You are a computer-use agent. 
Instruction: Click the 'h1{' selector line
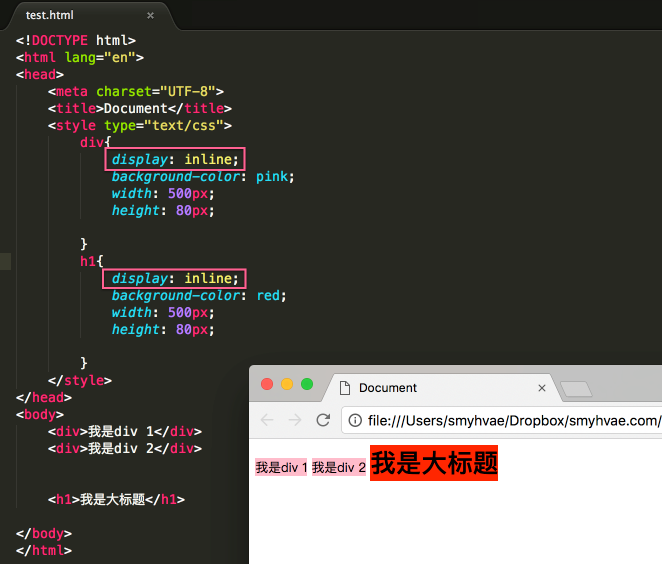pyautogui.click(x=92, y=261)
